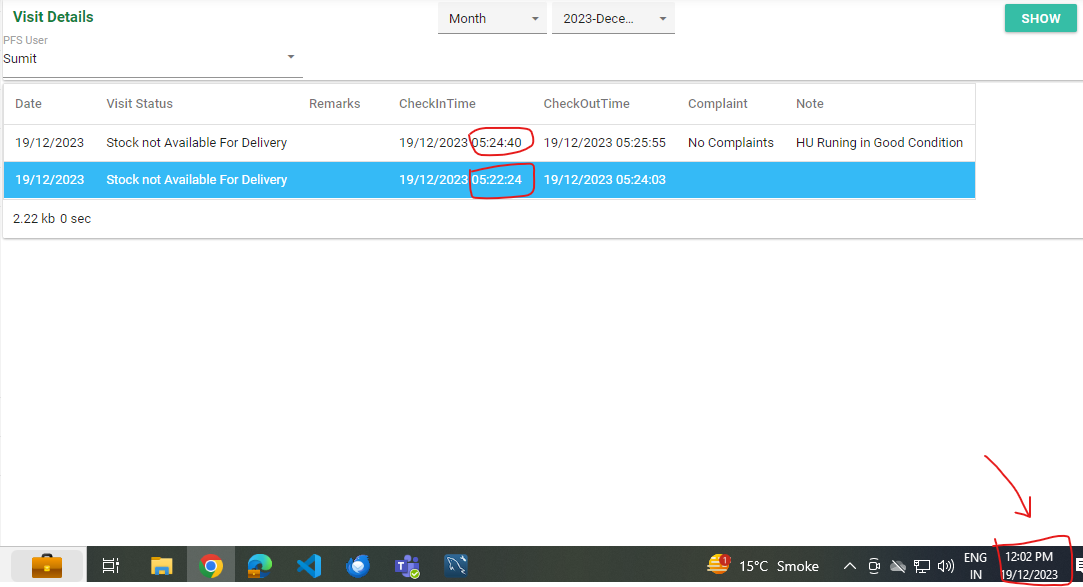1083x587 pixels.
Task: Open Microsoft Teams taskbar icon
Action: [406, 566]
